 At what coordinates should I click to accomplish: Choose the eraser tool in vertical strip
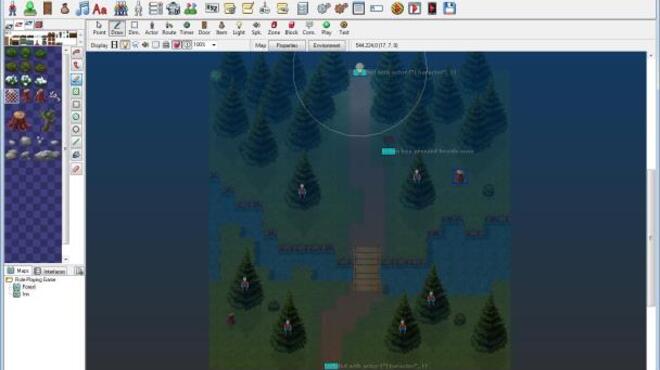(x=76, y=168)
